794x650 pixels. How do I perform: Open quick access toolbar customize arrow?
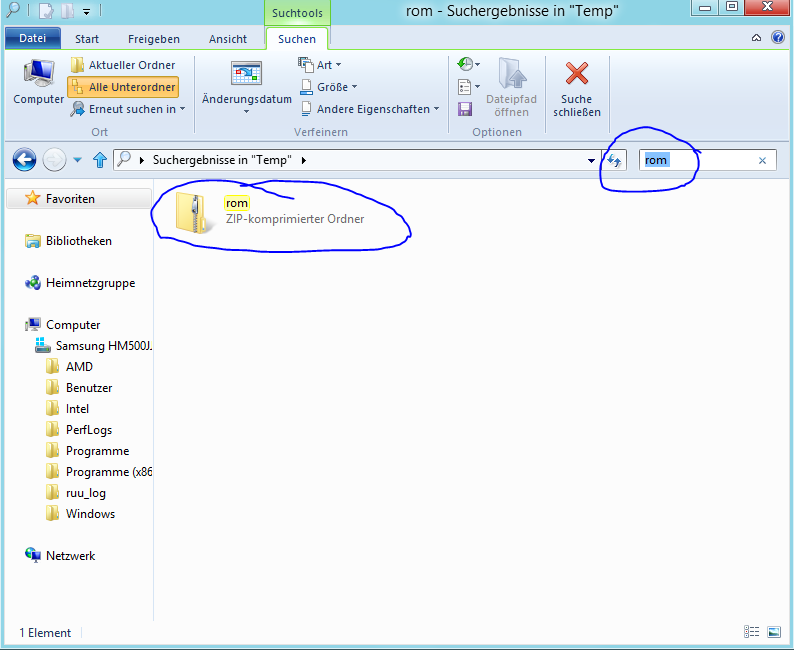(87, 11)
